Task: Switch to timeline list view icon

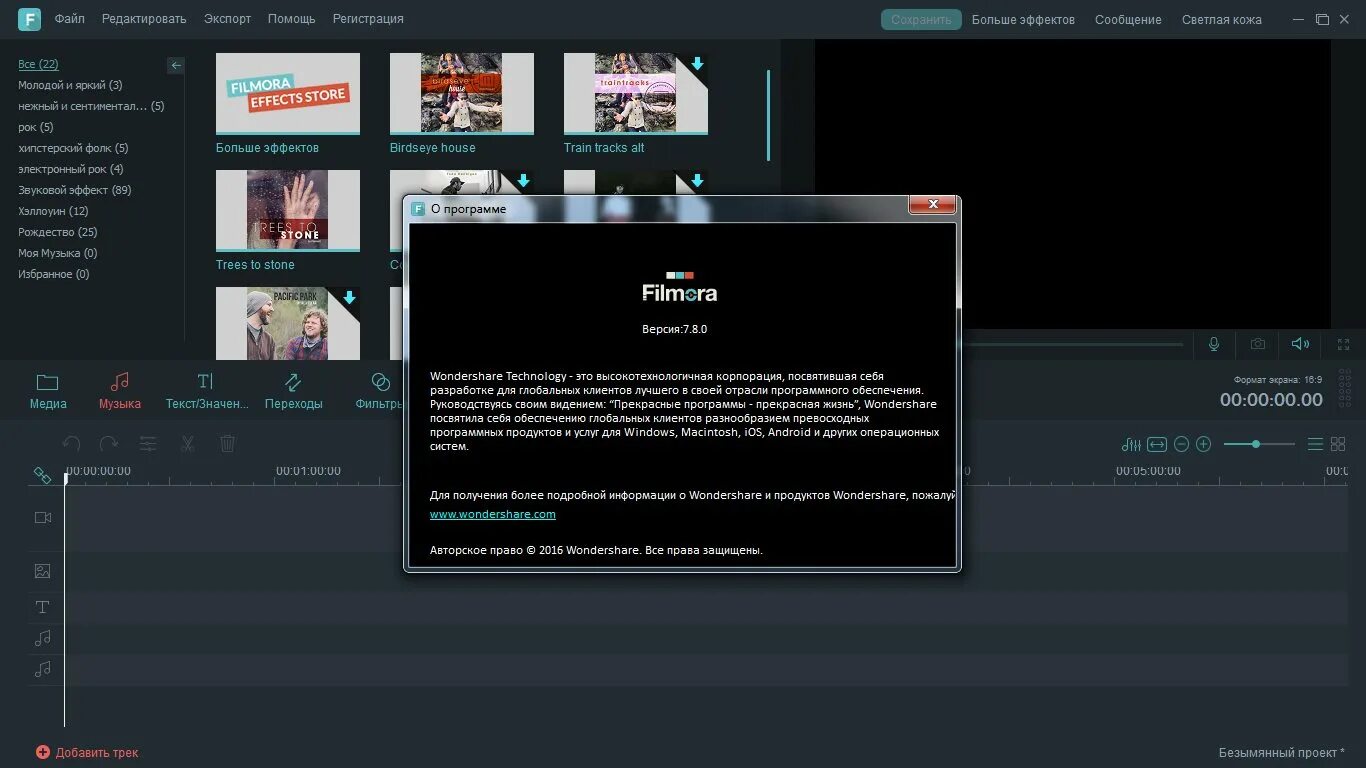Action: pyautogui.click(x=1315, y=444)
